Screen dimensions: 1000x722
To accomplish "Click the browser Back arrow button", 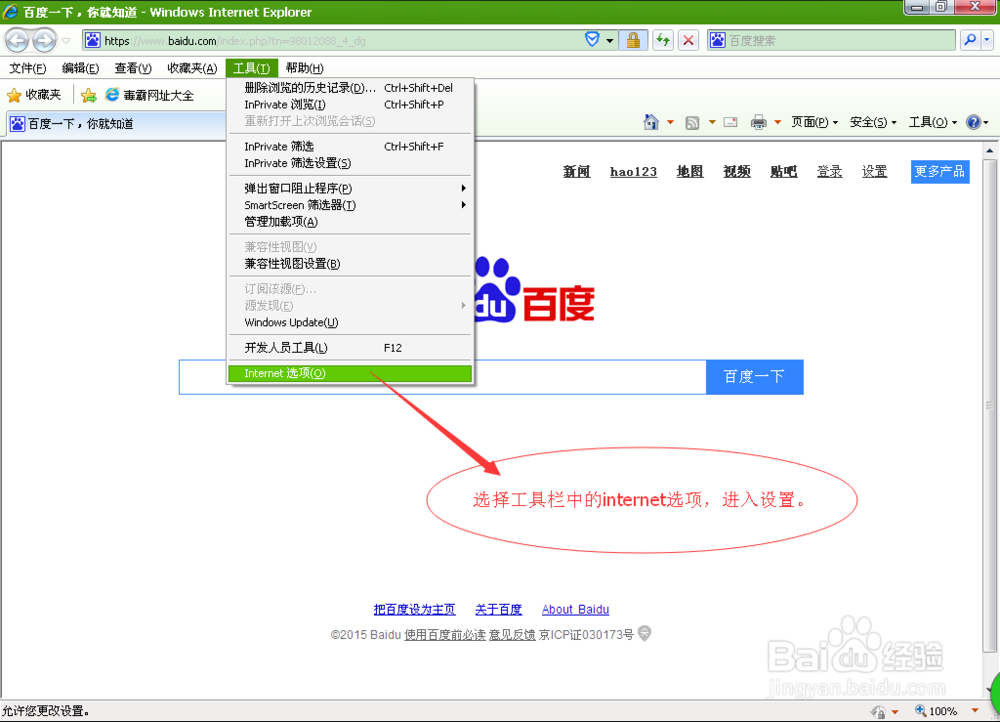I will 17,41.
